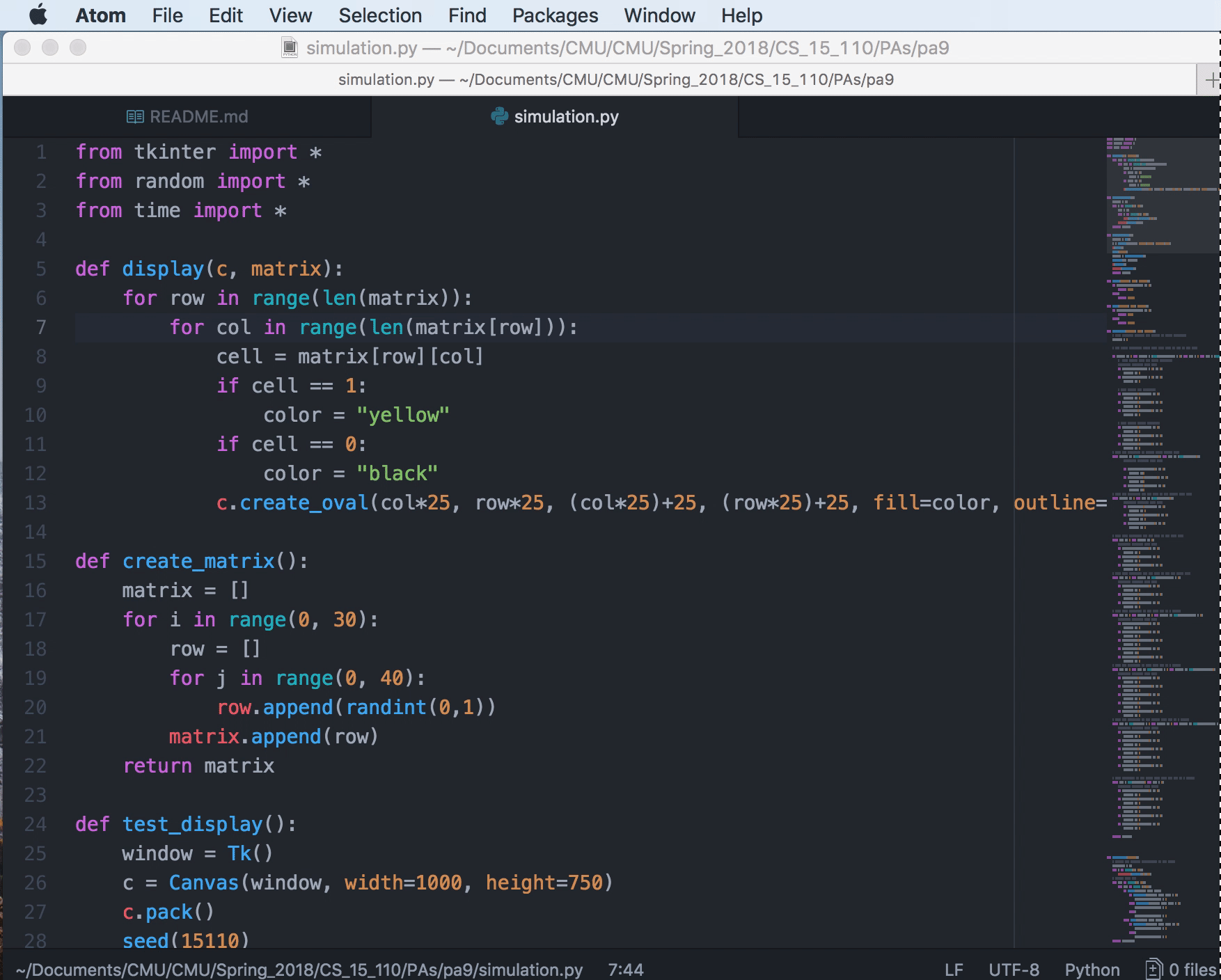Open the Packages menu
This screenshot has height=980, width=1221.
555,15
